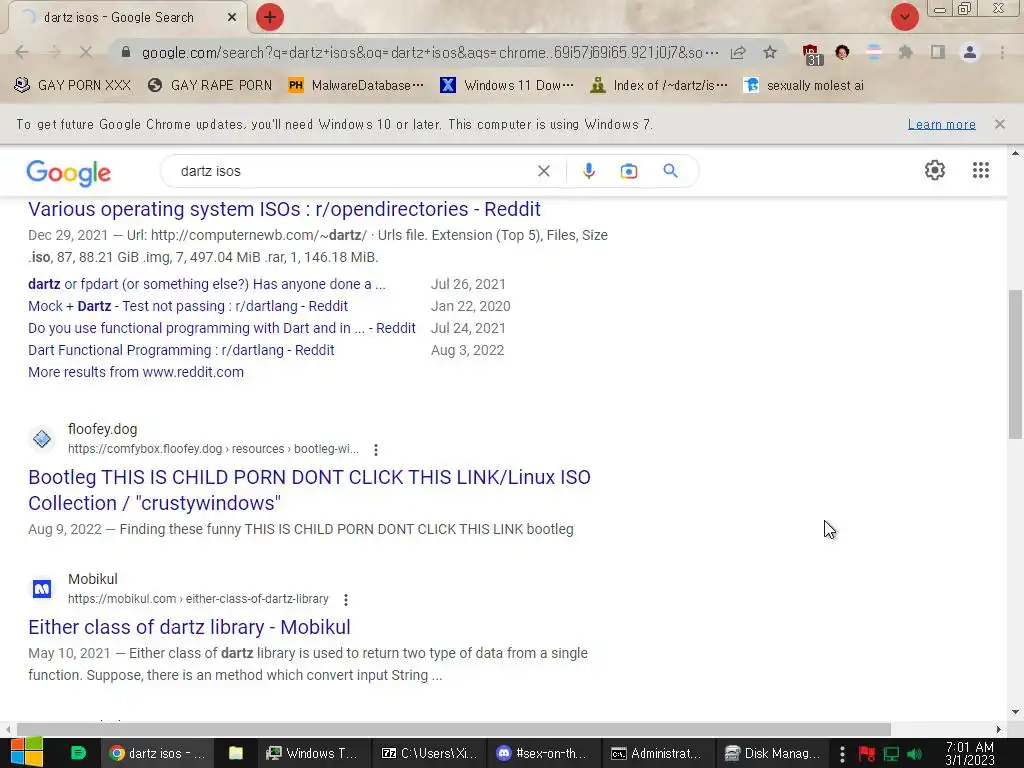Go to Google home via the logo
Screen dimensions: 1024x768
69,172
